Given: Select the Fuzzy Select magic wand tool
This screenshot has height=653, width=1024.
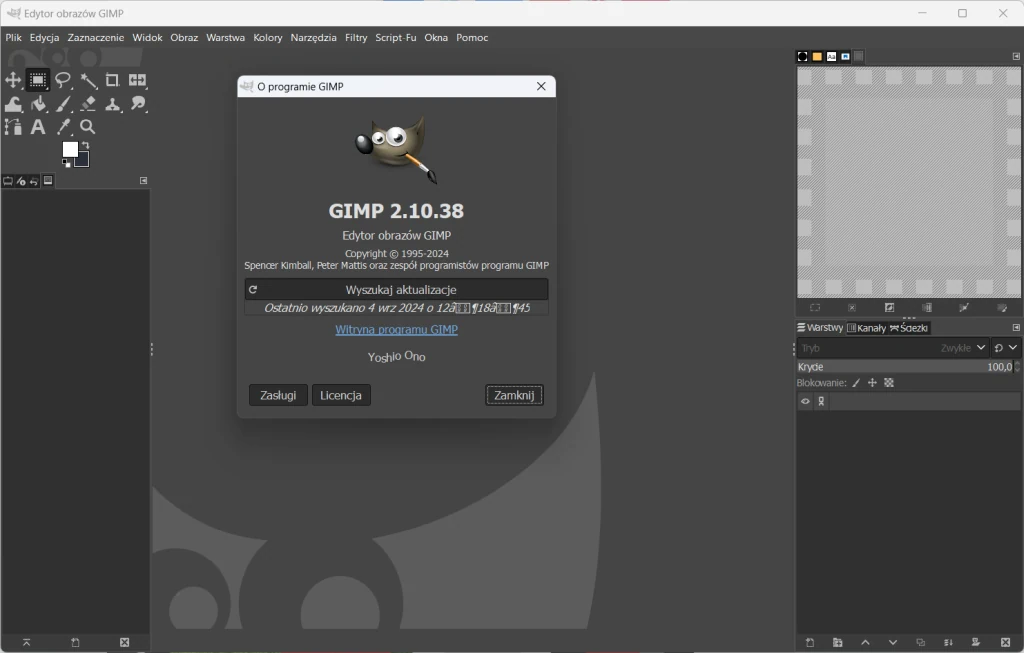Looking at the screenshot, I should [88, 80].
